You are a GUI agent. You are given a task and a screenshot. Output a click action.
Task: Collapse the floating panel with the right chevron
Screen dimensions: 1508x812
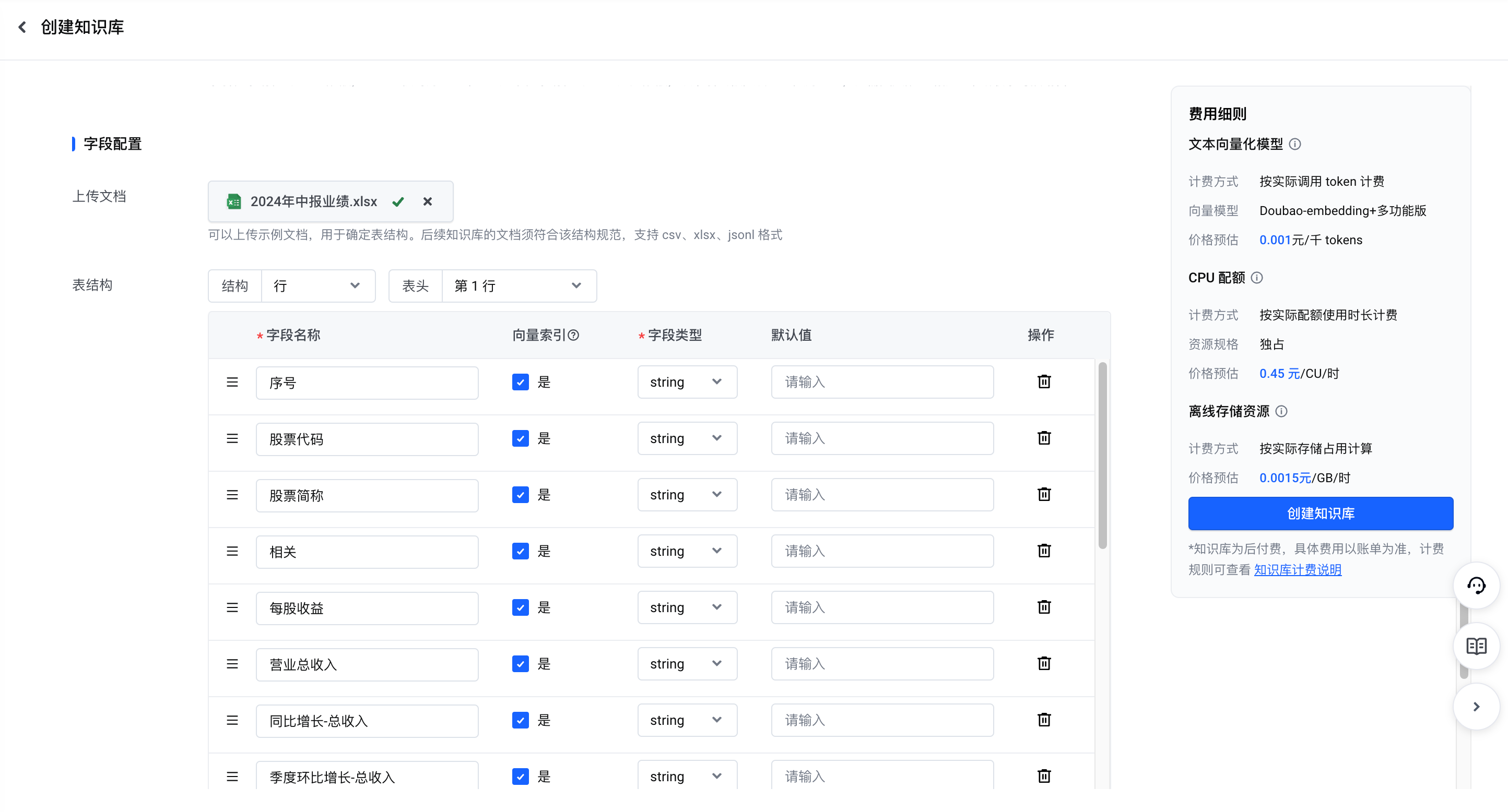1476,707
